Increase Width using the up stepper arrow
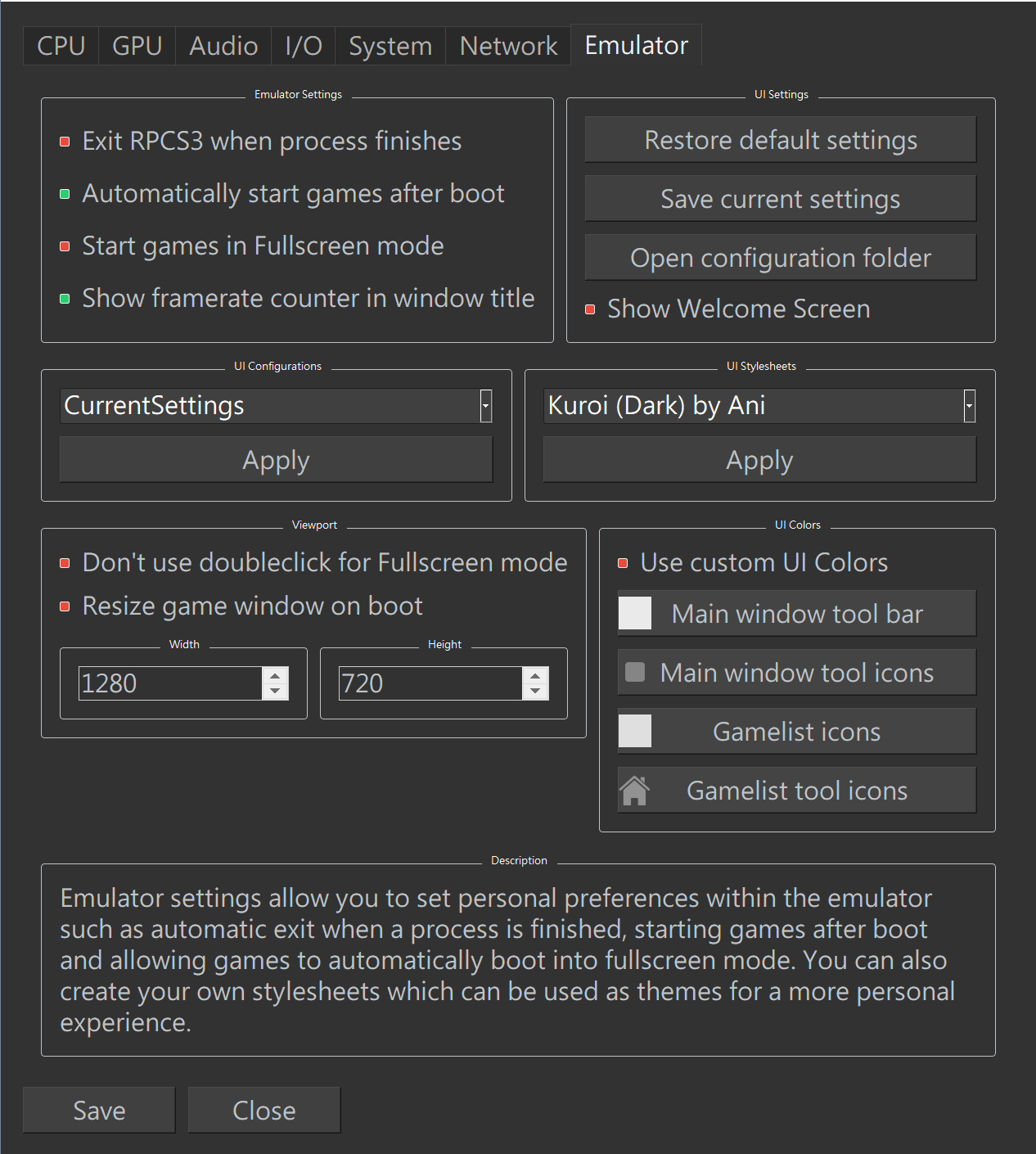Image resolution: width=1036 pixels, height=1154 pixels. tap(276, 676)
